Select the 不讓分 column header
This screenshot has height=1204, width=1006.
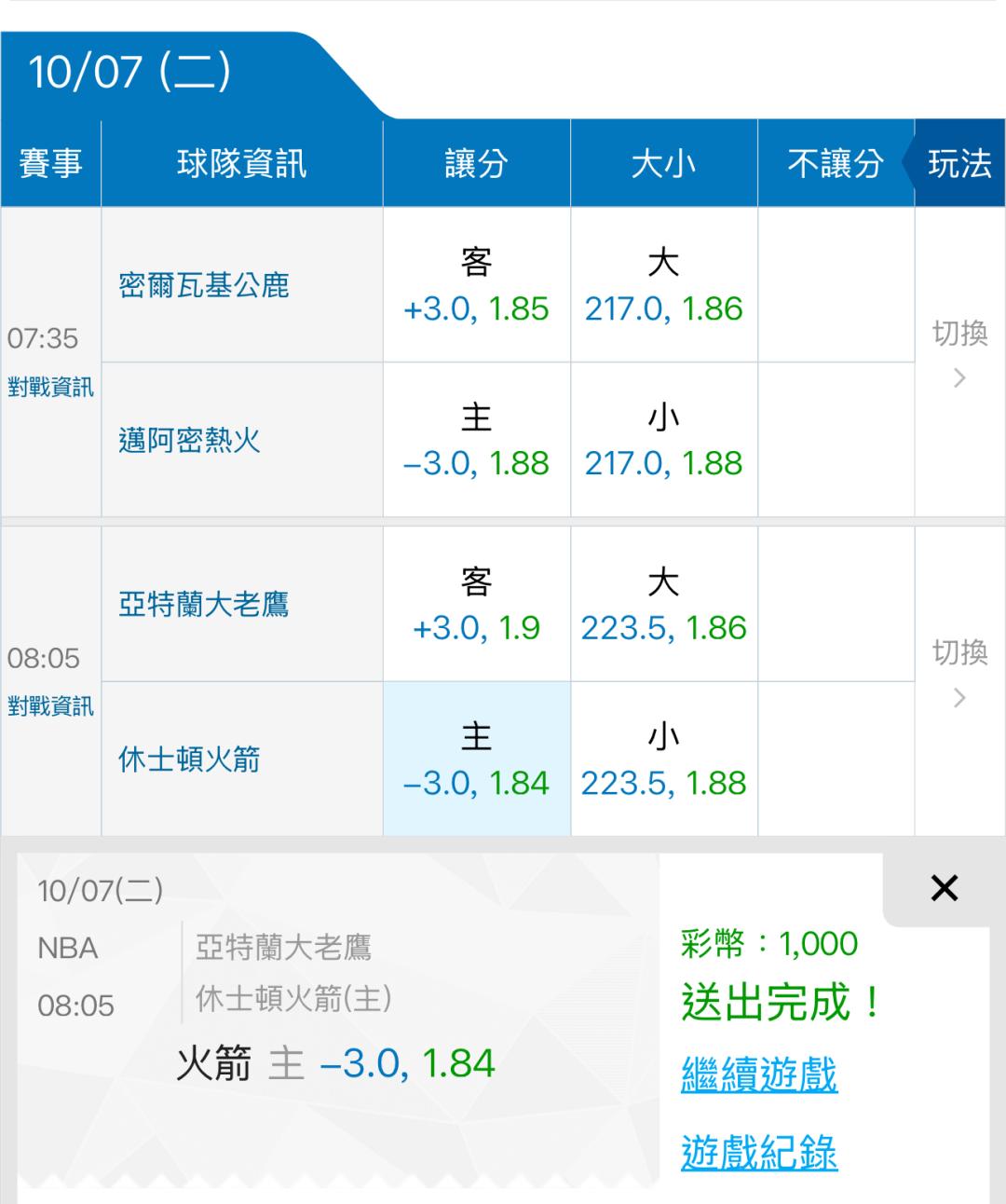[x=836, y=164]
